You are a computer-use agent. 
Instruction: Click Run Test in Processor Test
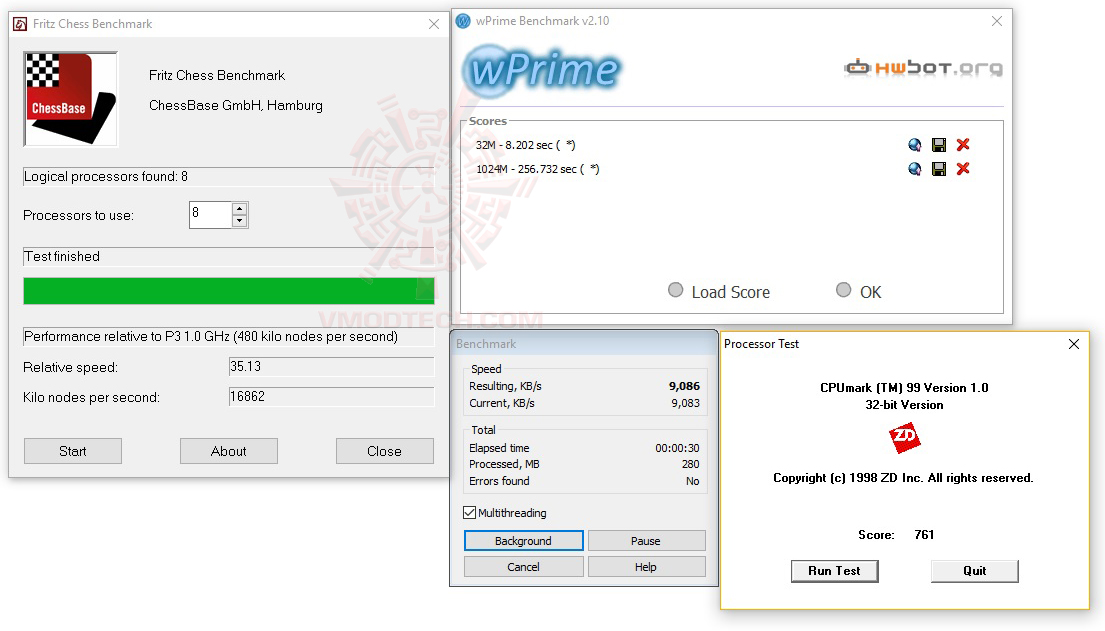tap(834, 571)
